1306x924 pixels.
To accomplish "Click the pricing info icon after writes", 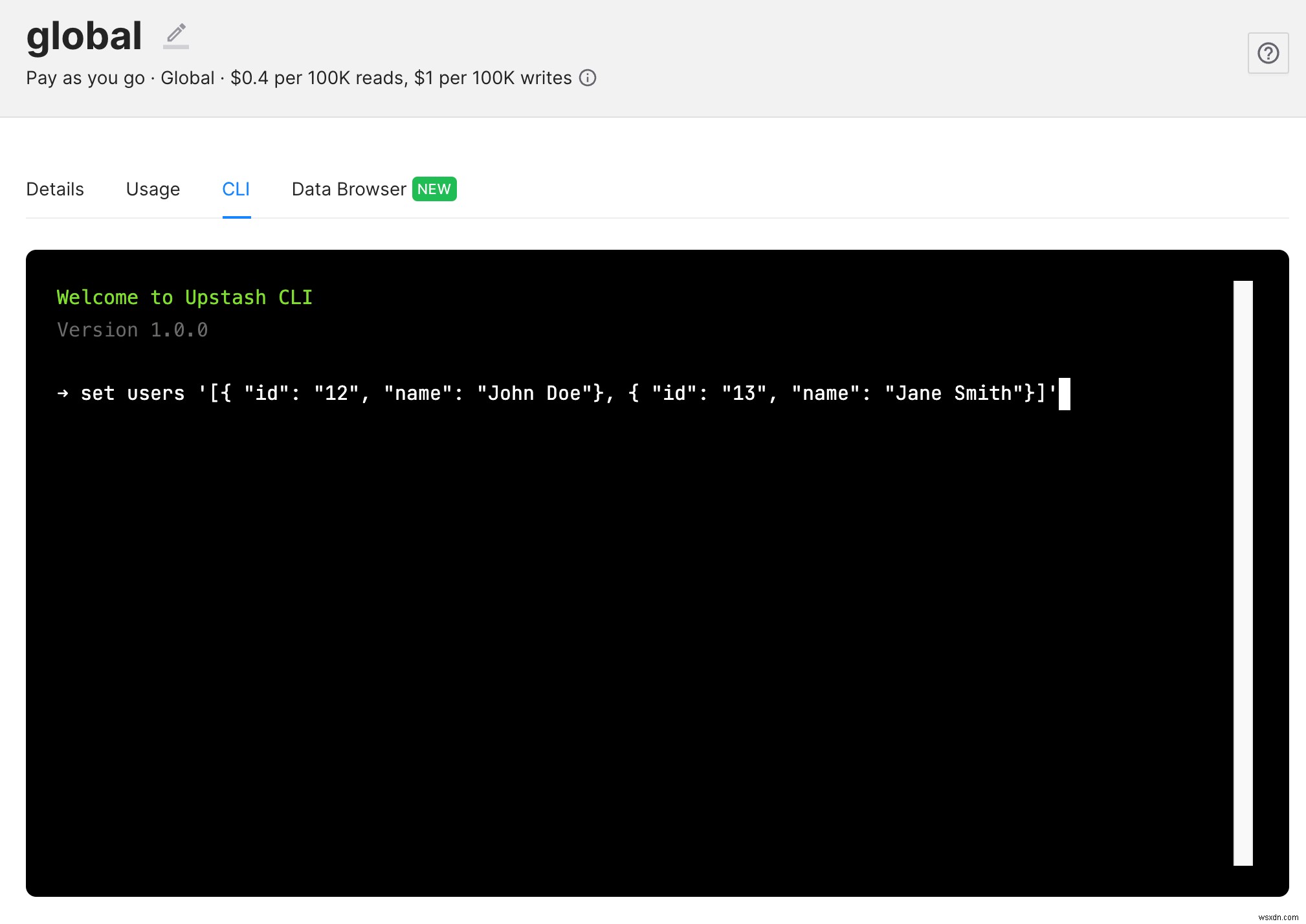I will pos(588,78).
